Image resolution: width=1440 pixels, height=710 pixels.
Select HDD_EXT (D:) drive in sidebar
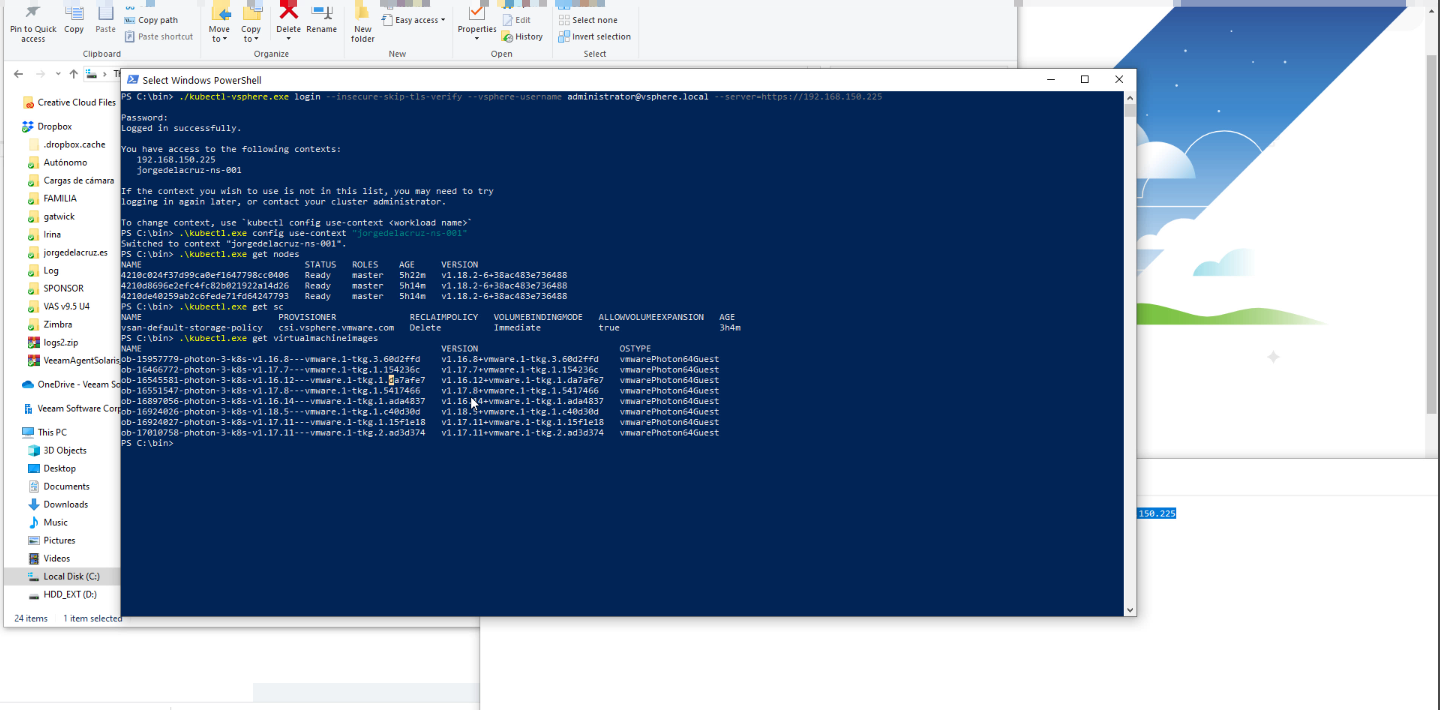tap(61, 594)
